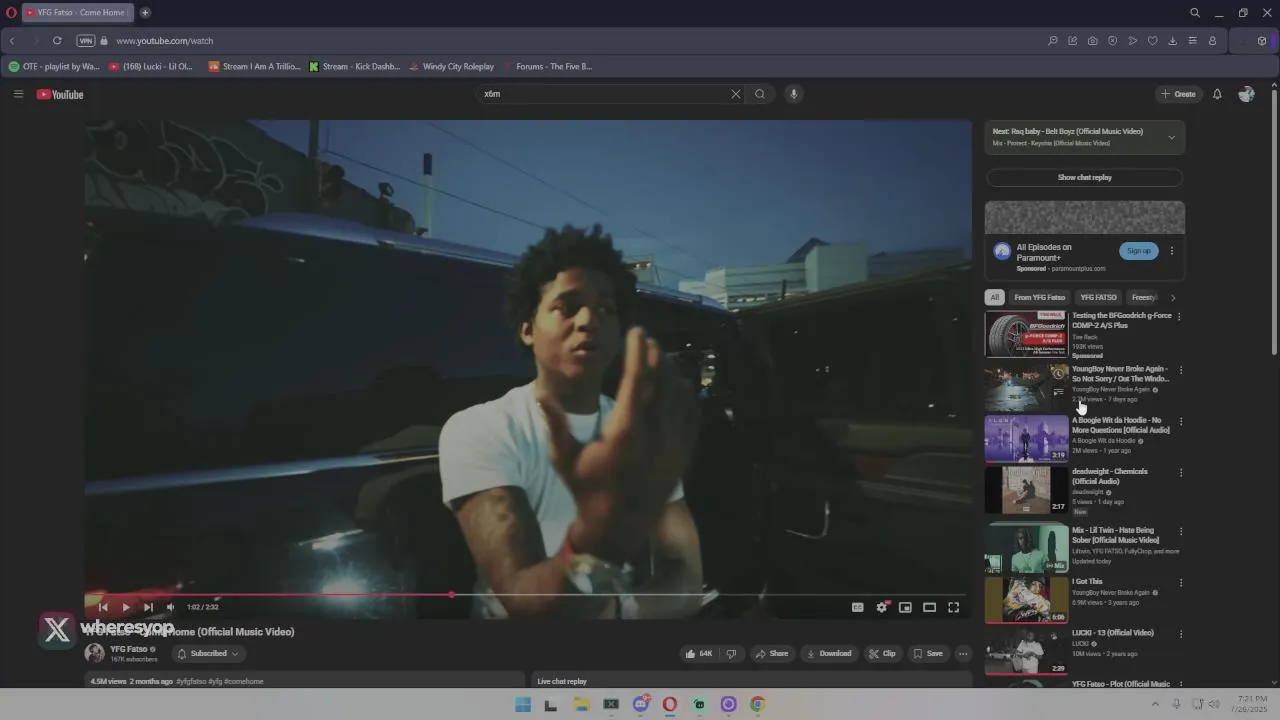
Task: Go back in browser history
Action: (12, 41)
